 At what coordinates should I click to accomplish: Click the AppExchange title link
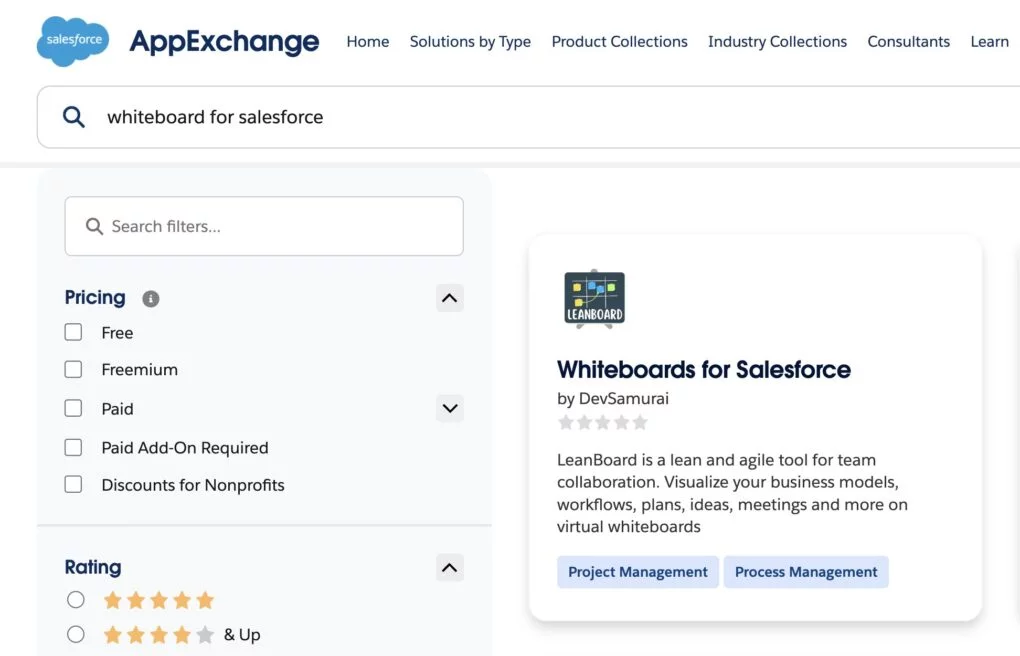tap(224, 42)
